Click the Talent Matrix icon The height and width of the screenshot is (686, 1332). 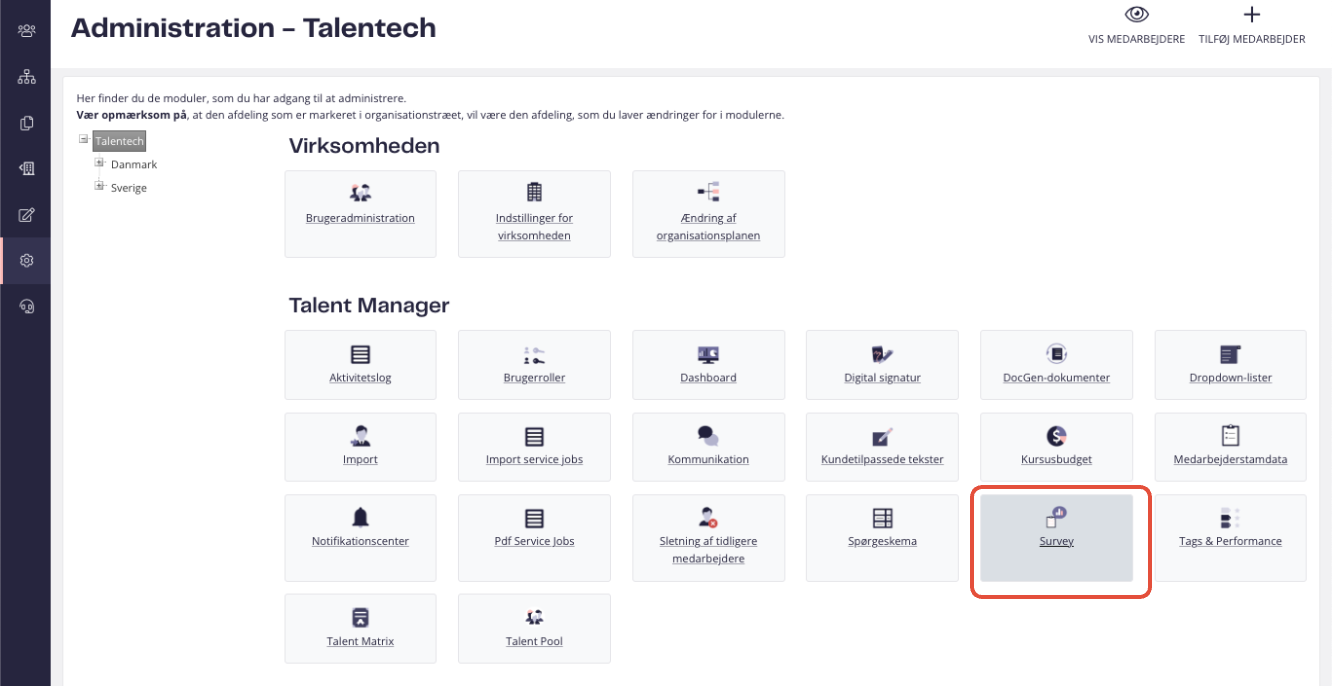click(360, 617)
